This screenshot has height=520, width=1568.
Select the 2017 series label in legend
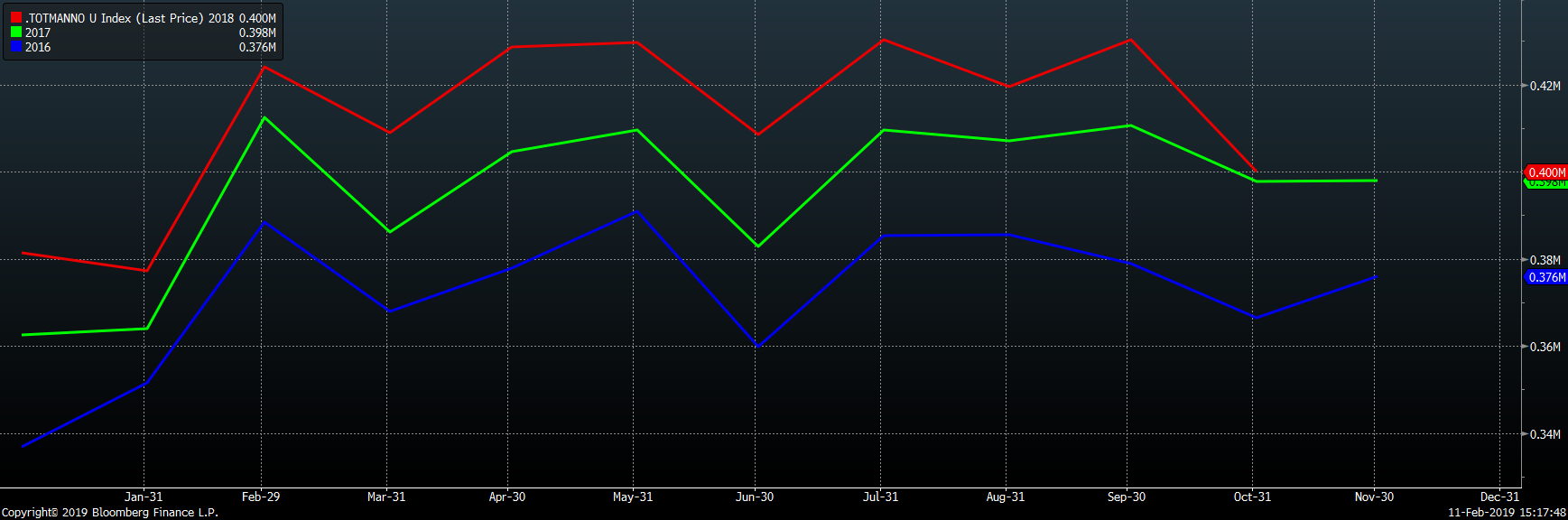[38, 32]
